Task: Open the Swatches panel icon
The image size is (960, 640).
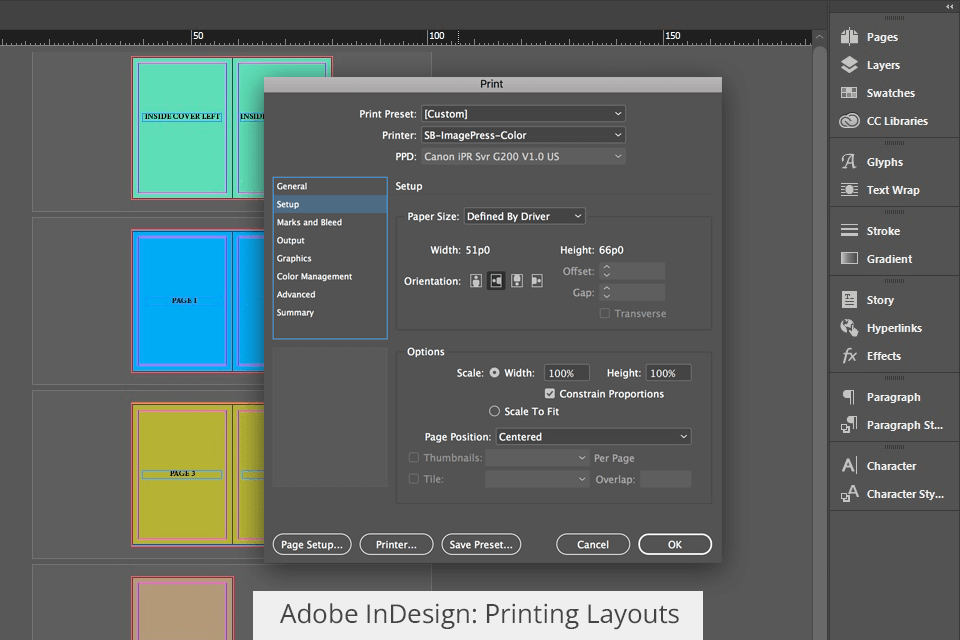Action: click(849, 93)
